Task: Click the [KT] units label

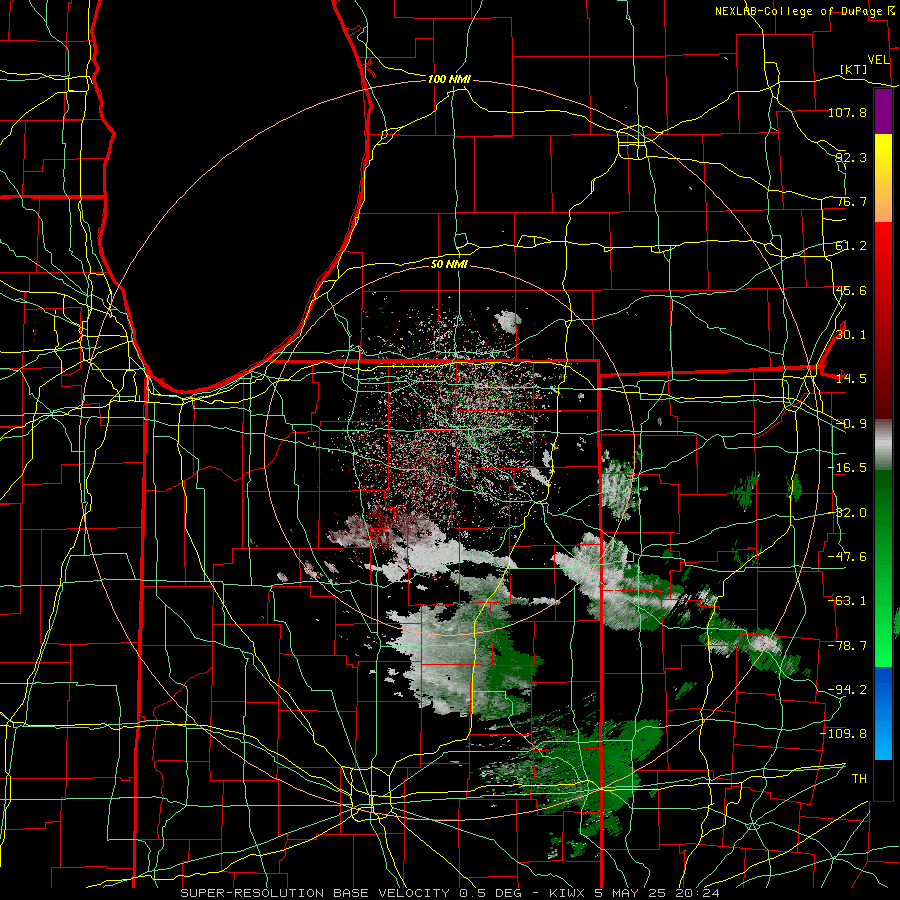Action: click(854, 69)
